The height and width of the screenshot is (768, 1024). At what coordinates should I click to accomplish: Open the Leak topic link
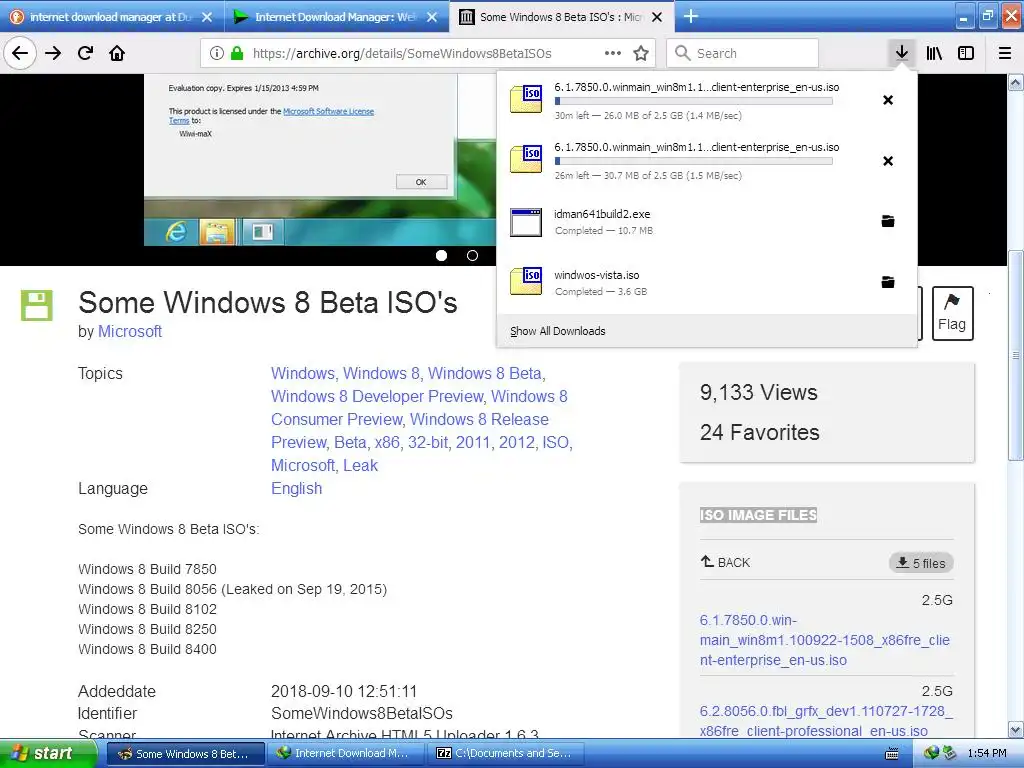point(360,466)
